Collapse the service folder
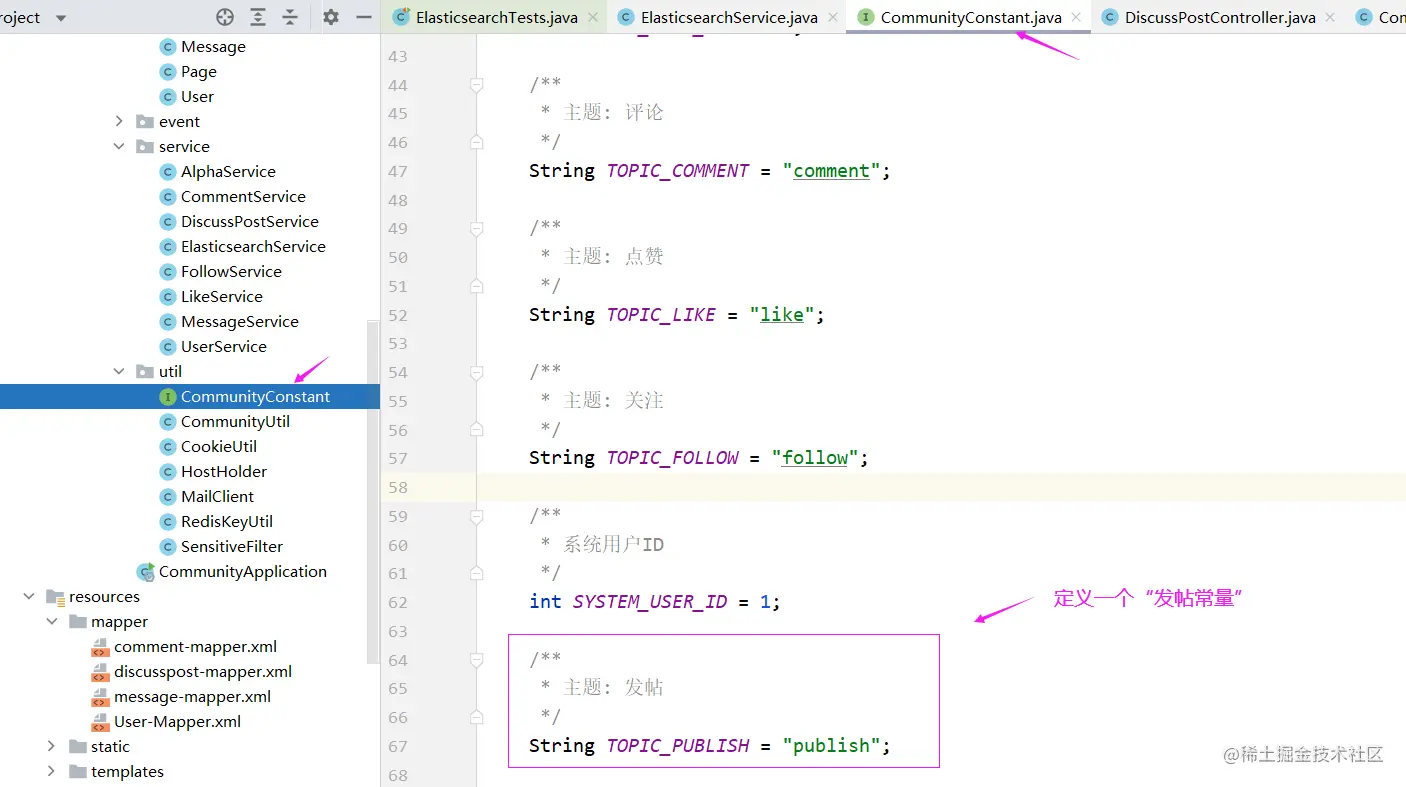This screenshot has height=787, width=1406. pyautogui.click(x=119, y=146)
